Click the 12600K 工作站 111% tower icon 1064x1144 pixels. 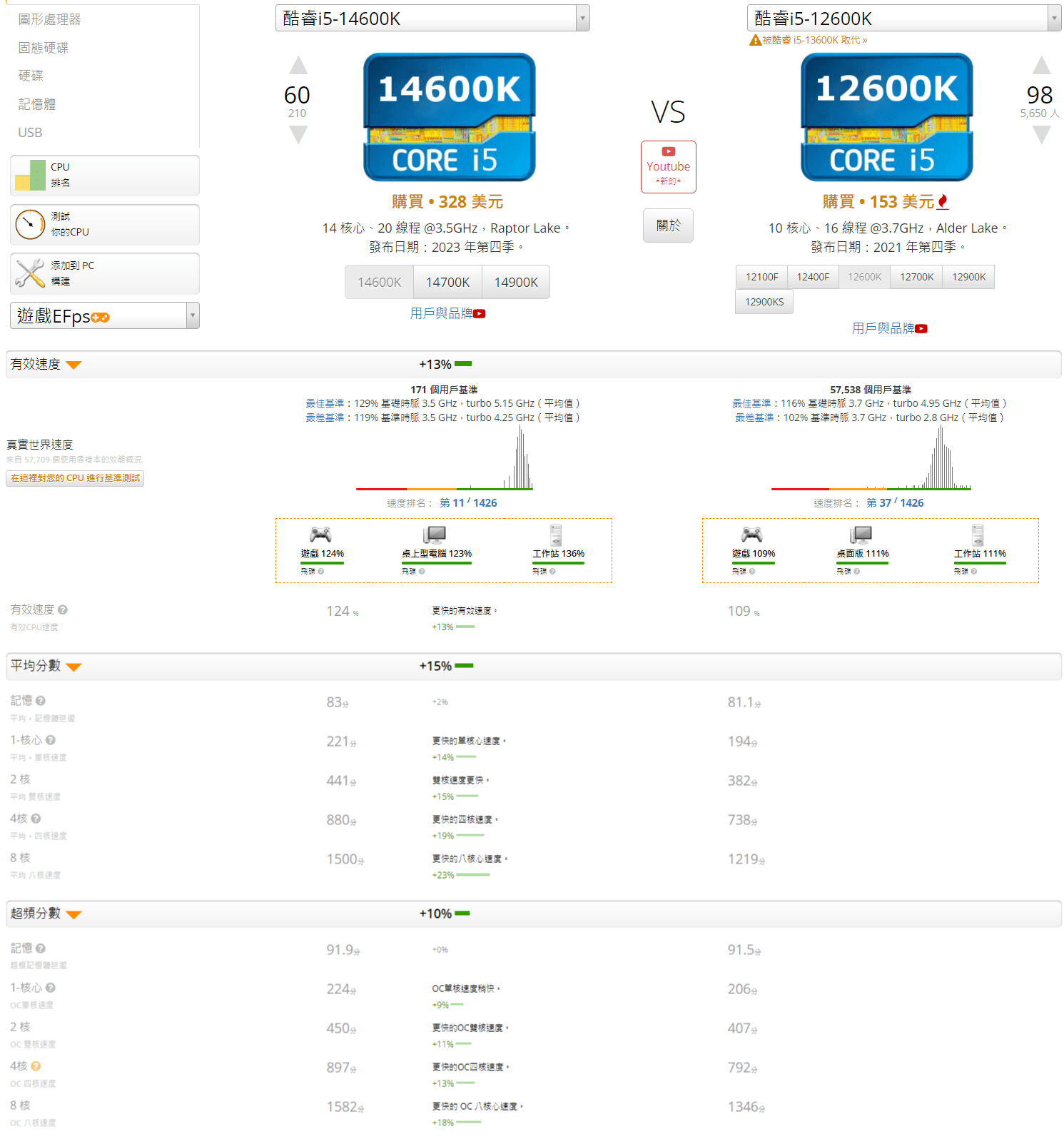[978, 535]
